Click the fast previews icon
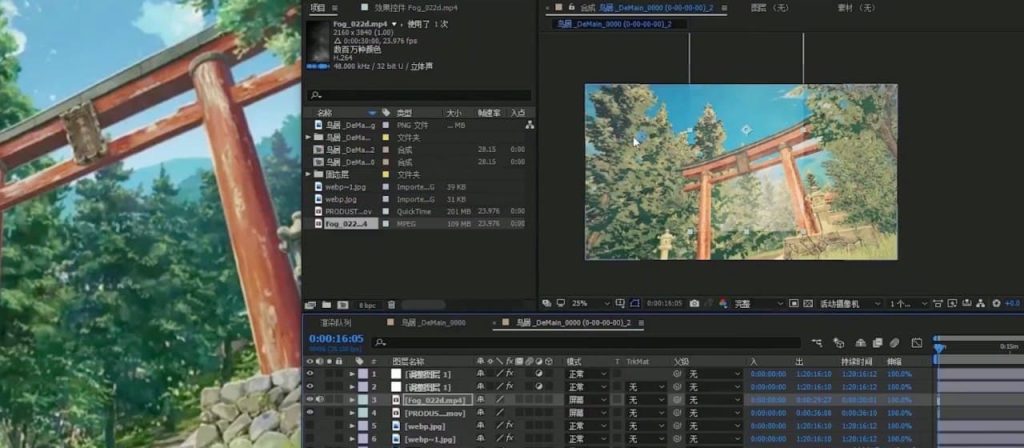Viewport: 1024px width, 448px height. tap(953, 304)
